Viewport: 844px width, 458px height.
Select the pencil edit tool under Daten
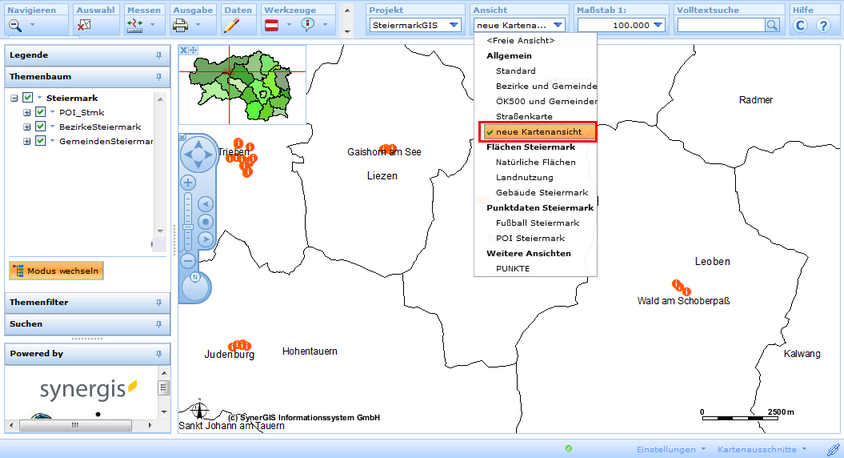(x=231, y=25)
